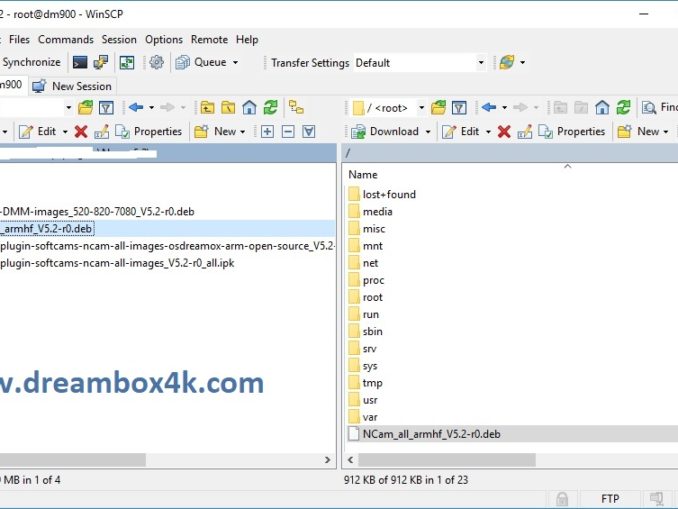The height and width of the screenshot is (509, 678).
Task: Open Properties in remote panel toolbar
Action: (572, 131)
